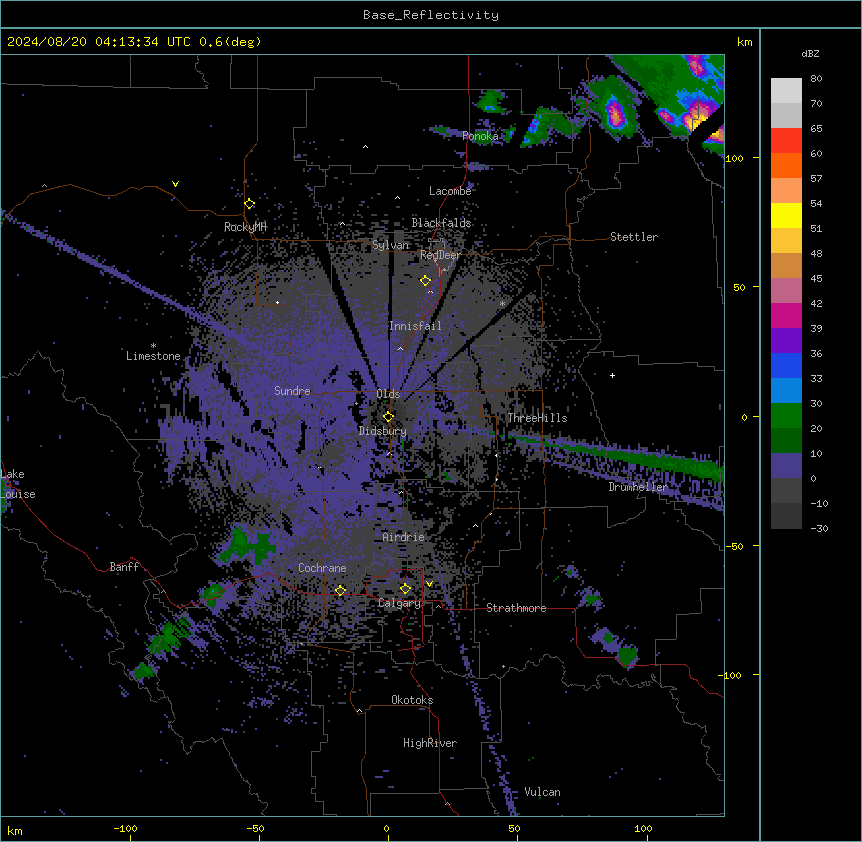Click the yellow diamond marker below RedDeer
Image resolution: width=862 pixels, height=842 pixels.
[x=425, y=281]
